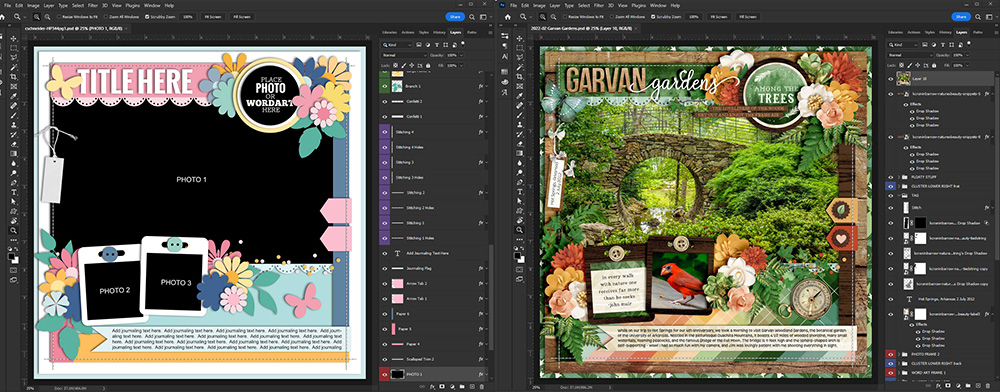Switch to the History tab in left window
Viewport: 1000px width, 392px height.
(x=439, y=33)
